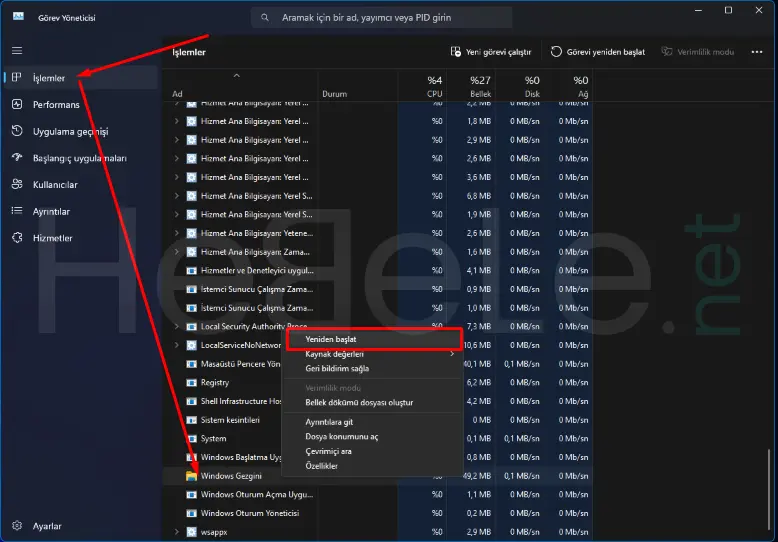Screen dimensions: 778x542
Task: Click the Ayrıntılar list icon
Action: pyautogui.click(x=17, y=211)
